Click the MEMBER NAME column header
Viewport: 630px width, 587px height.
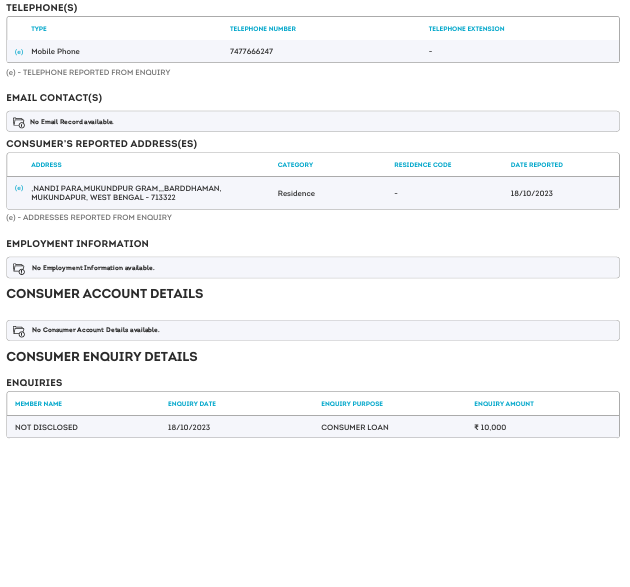pos(38,404)
